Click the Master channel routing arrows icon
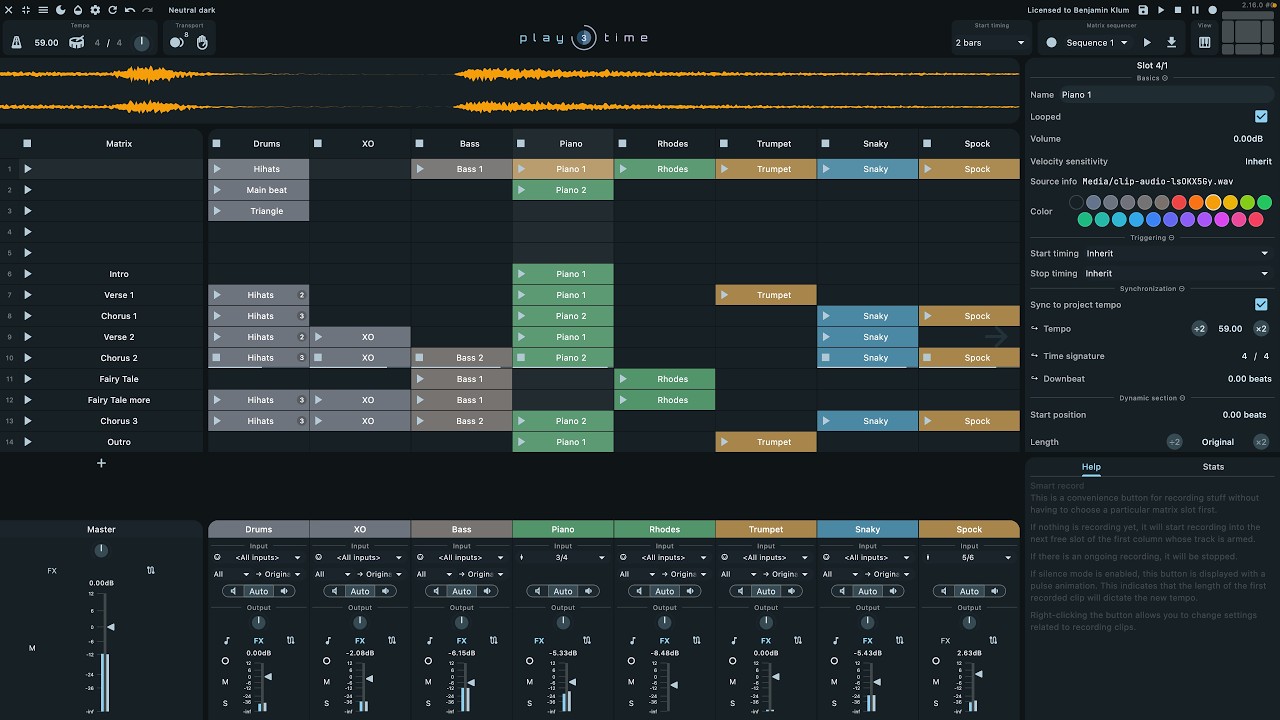Screen dimensions: 1280x720 point(151,570)
